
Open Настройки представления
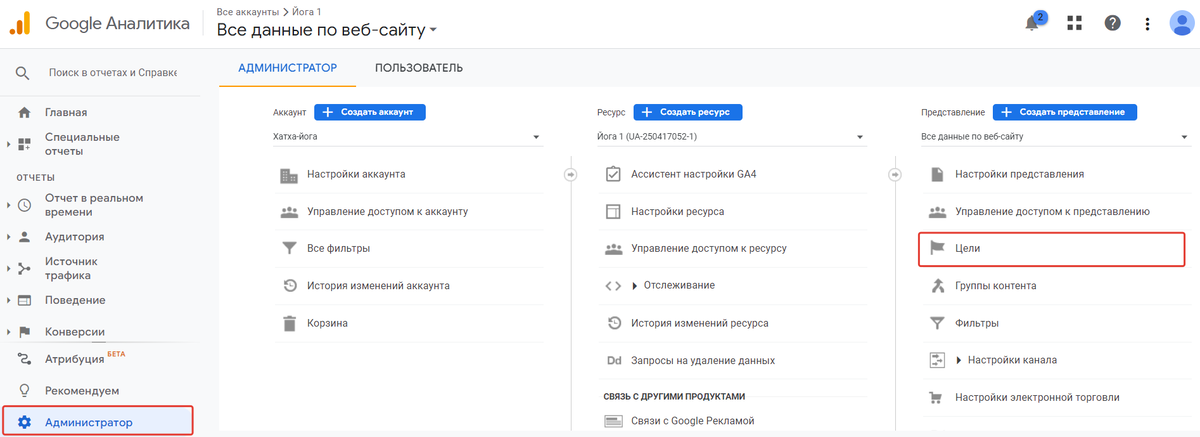(x=1020, y=175)
